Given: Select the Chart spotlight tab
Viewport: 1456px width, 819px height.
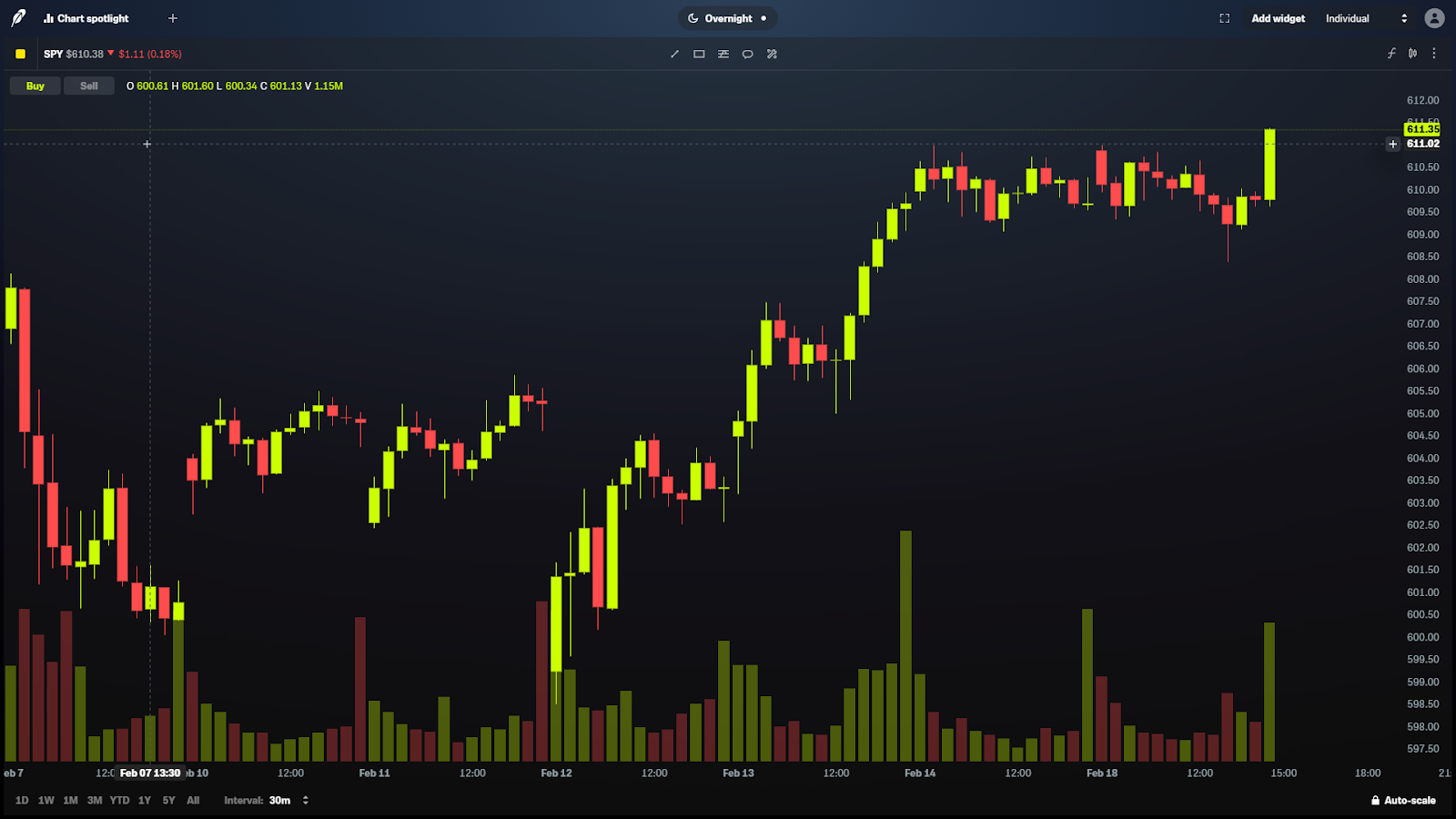Looking at the screenshot, I should click(x=86, y=18).
